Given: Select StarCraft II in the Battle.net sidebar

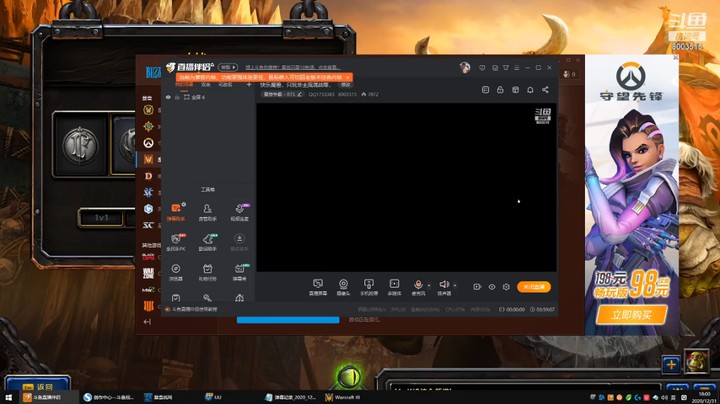Looking at the screenshot, I should [148, 192].
